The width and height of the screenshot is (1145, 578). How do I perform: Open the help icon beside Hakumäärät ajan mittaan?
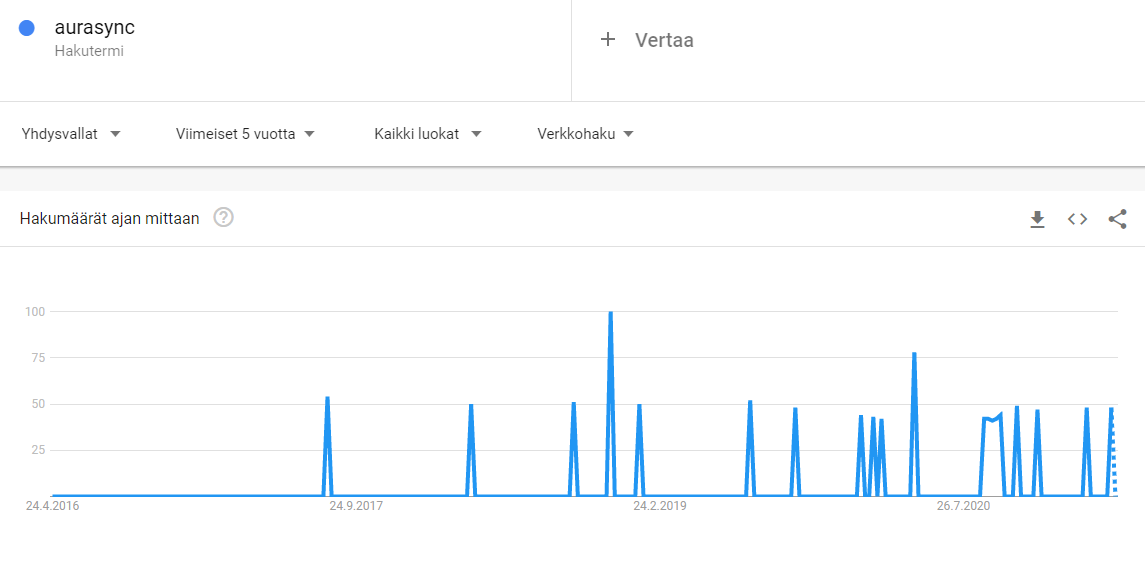pyautogui.click(x=224, y=217)
